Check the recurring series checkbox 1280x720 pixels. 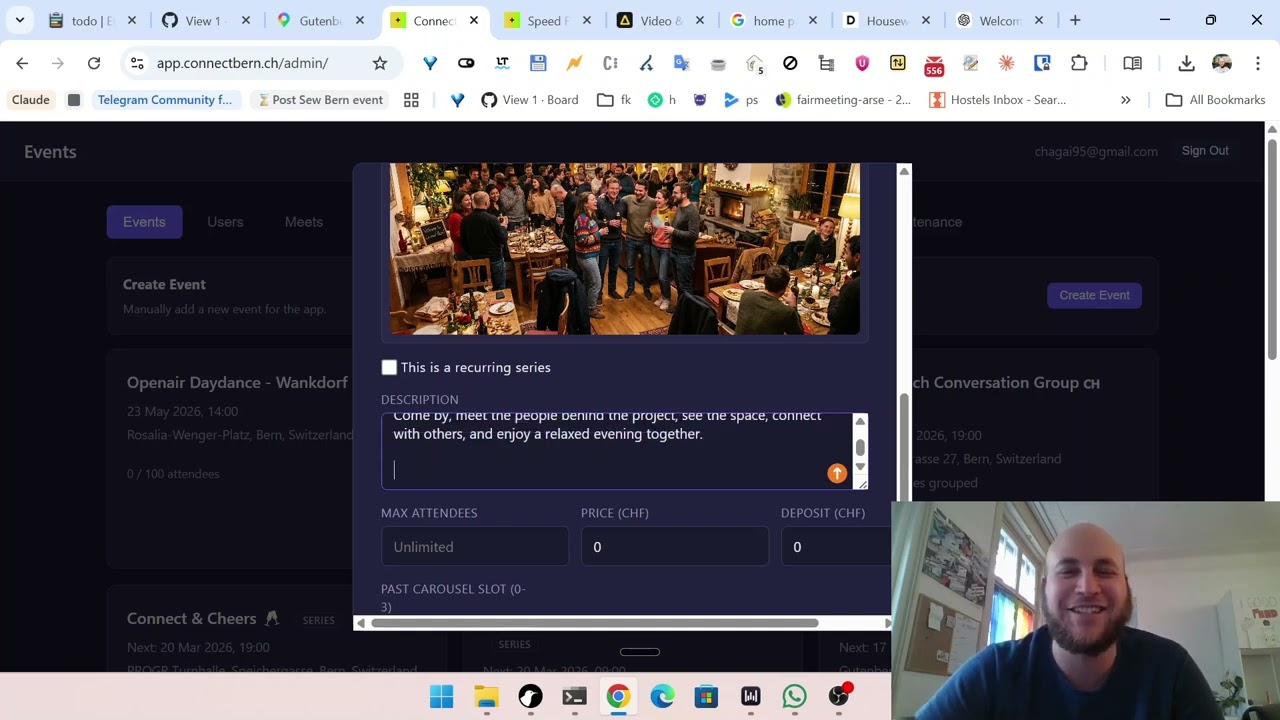(389, 368)
